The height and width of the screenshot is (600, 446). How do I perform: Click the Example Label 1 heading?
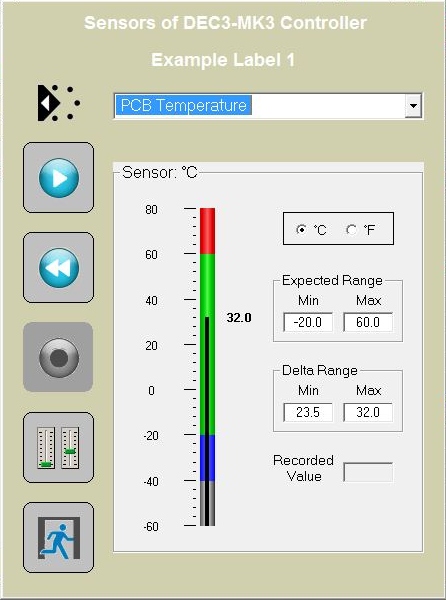pyautogui.click(x=223, y=60)
